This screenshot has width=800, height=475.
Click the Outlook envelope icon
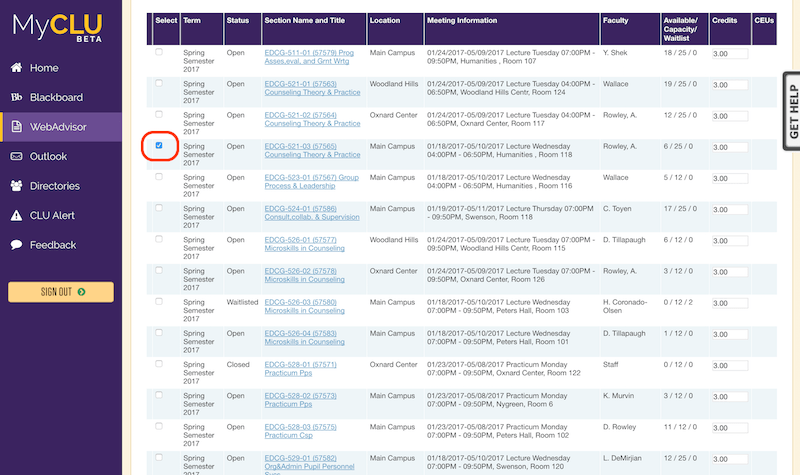pos(16,156)
